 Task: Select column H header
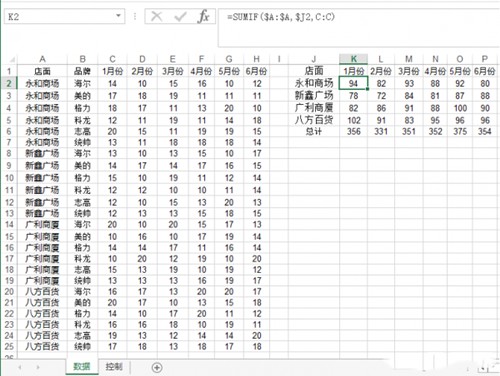click(256, 59)
